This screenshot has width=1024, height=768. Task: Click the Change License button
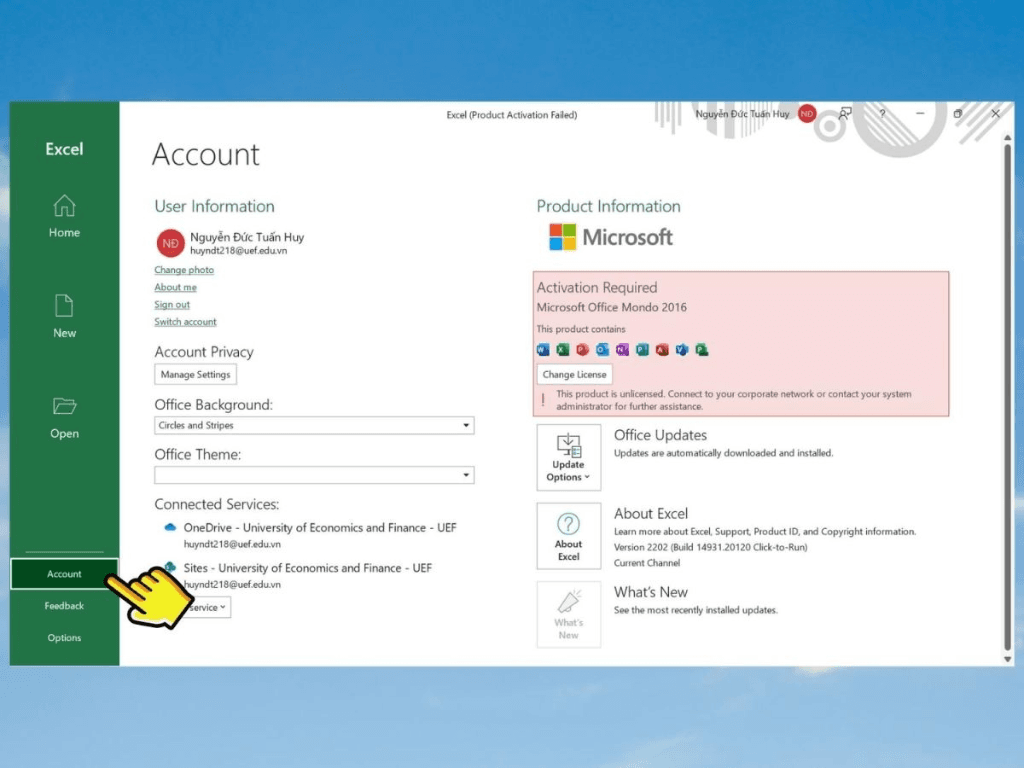tap(574, 374)
